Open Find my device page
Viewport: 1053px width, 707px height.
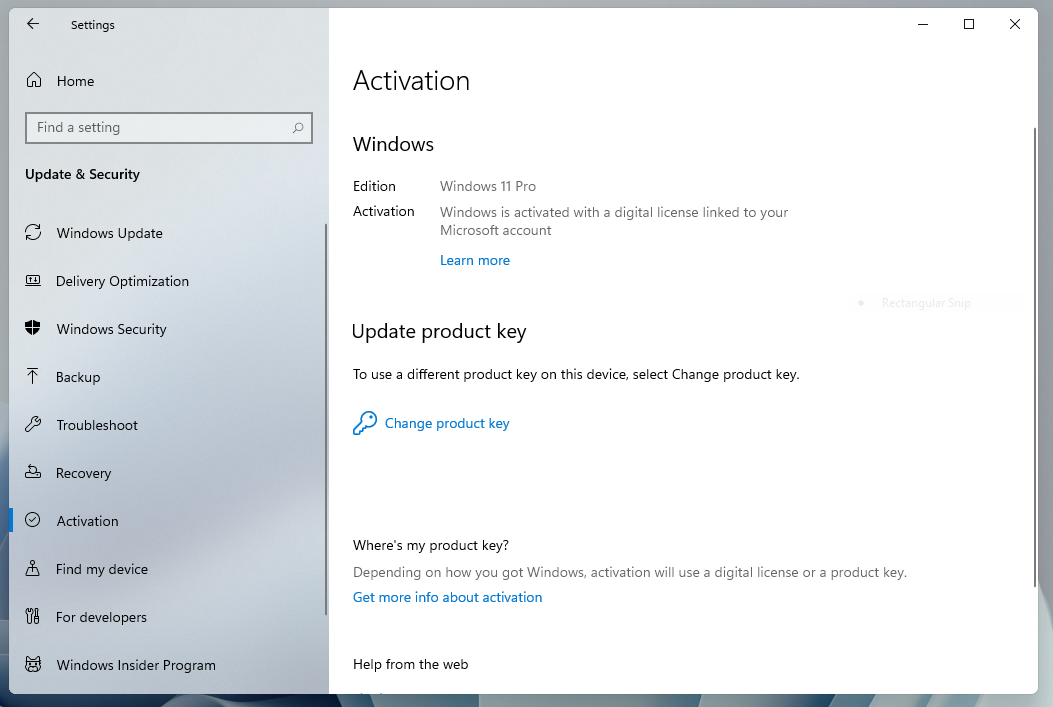pyautogui.click(x=168, y=569)
